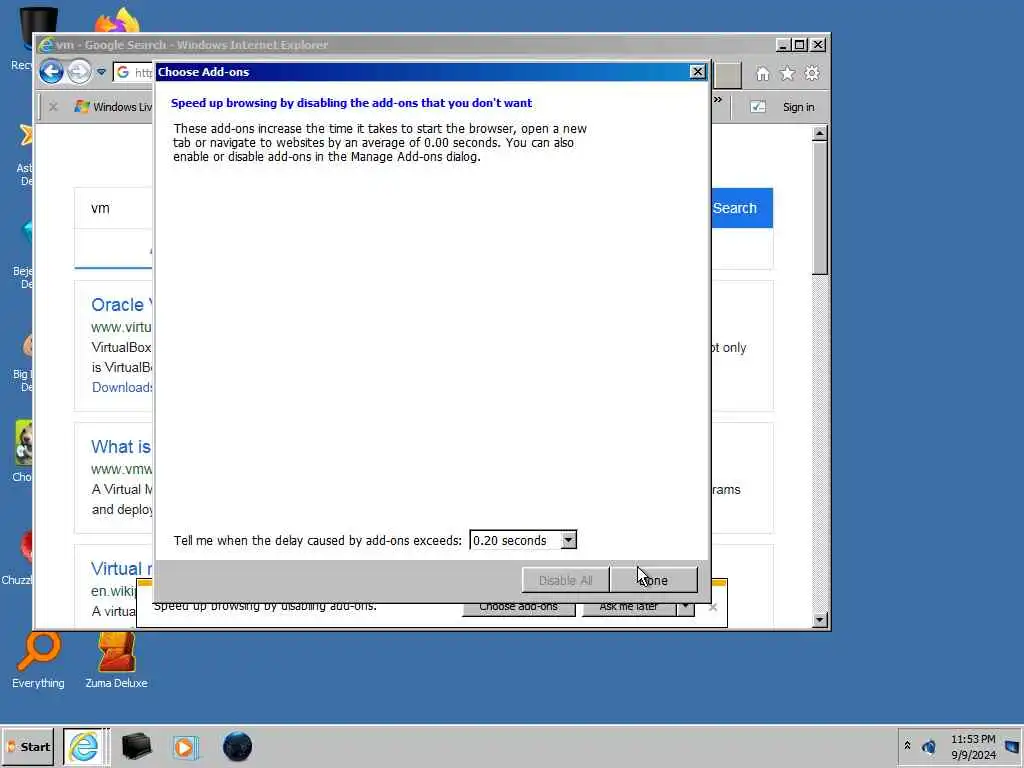Click the IE scrollbar up arrow
Screen dimensions: 1024x768
[x=820, y=133]
